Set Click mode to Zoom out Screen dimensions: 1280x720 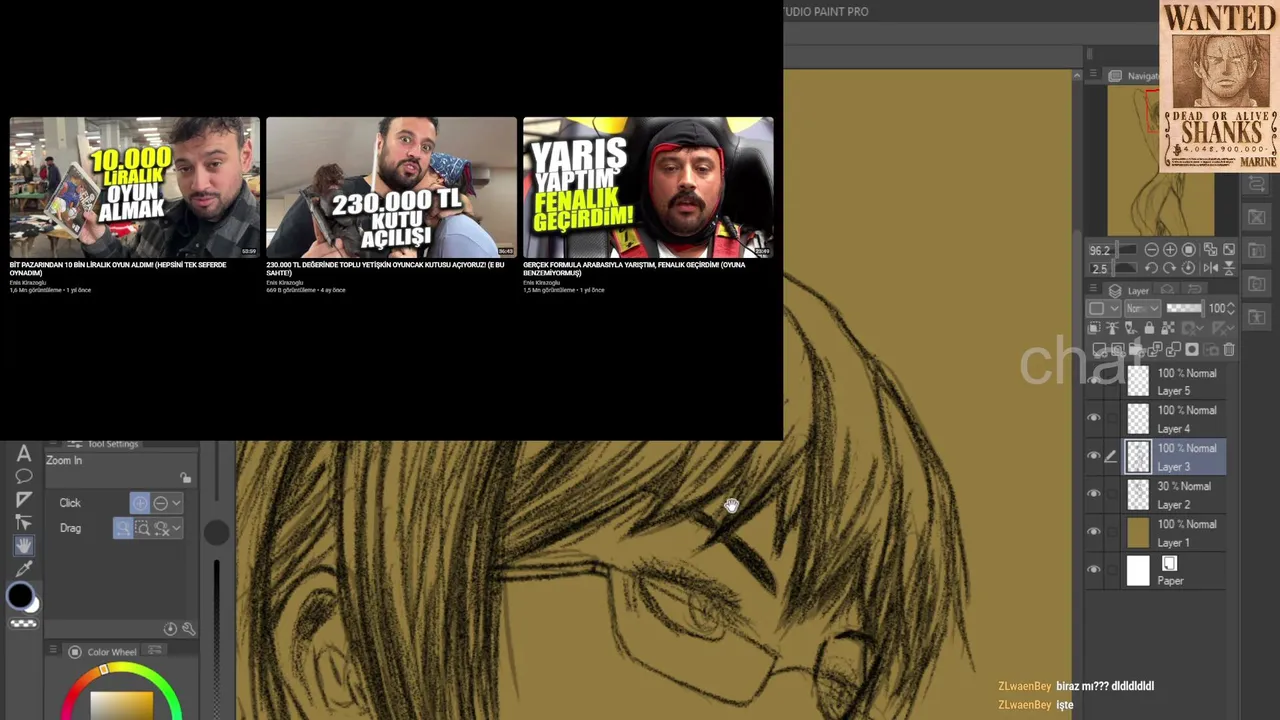click(x=160, y=503)
